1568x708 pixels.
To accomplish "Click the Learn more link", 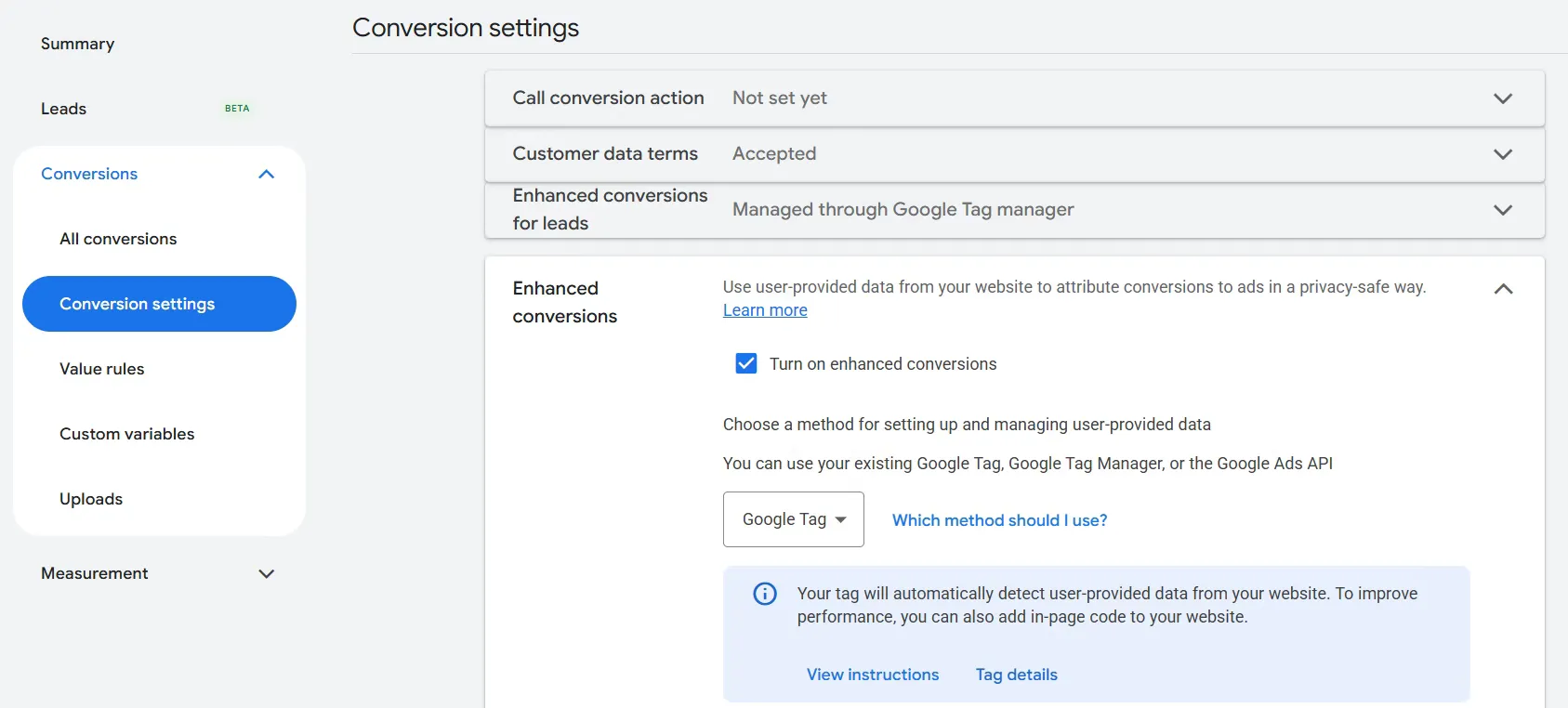I will point(765,310).
